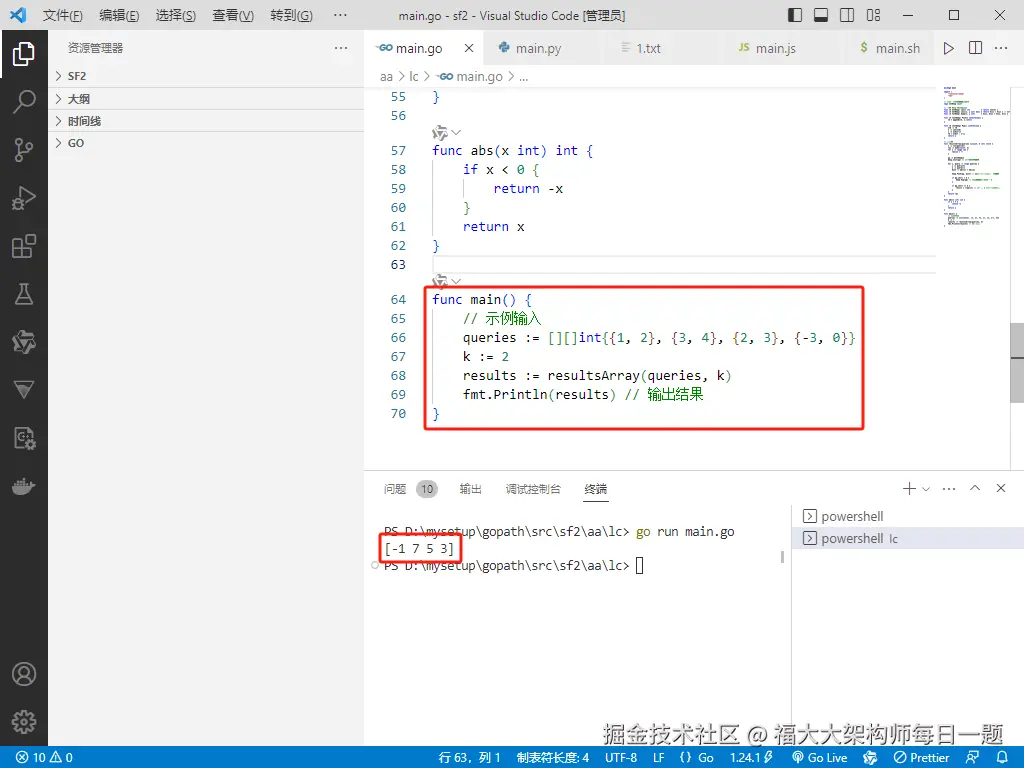This screenshot has width=1024, height=768.
Task: Change LF end of line sequence
Action: point(658,757)
